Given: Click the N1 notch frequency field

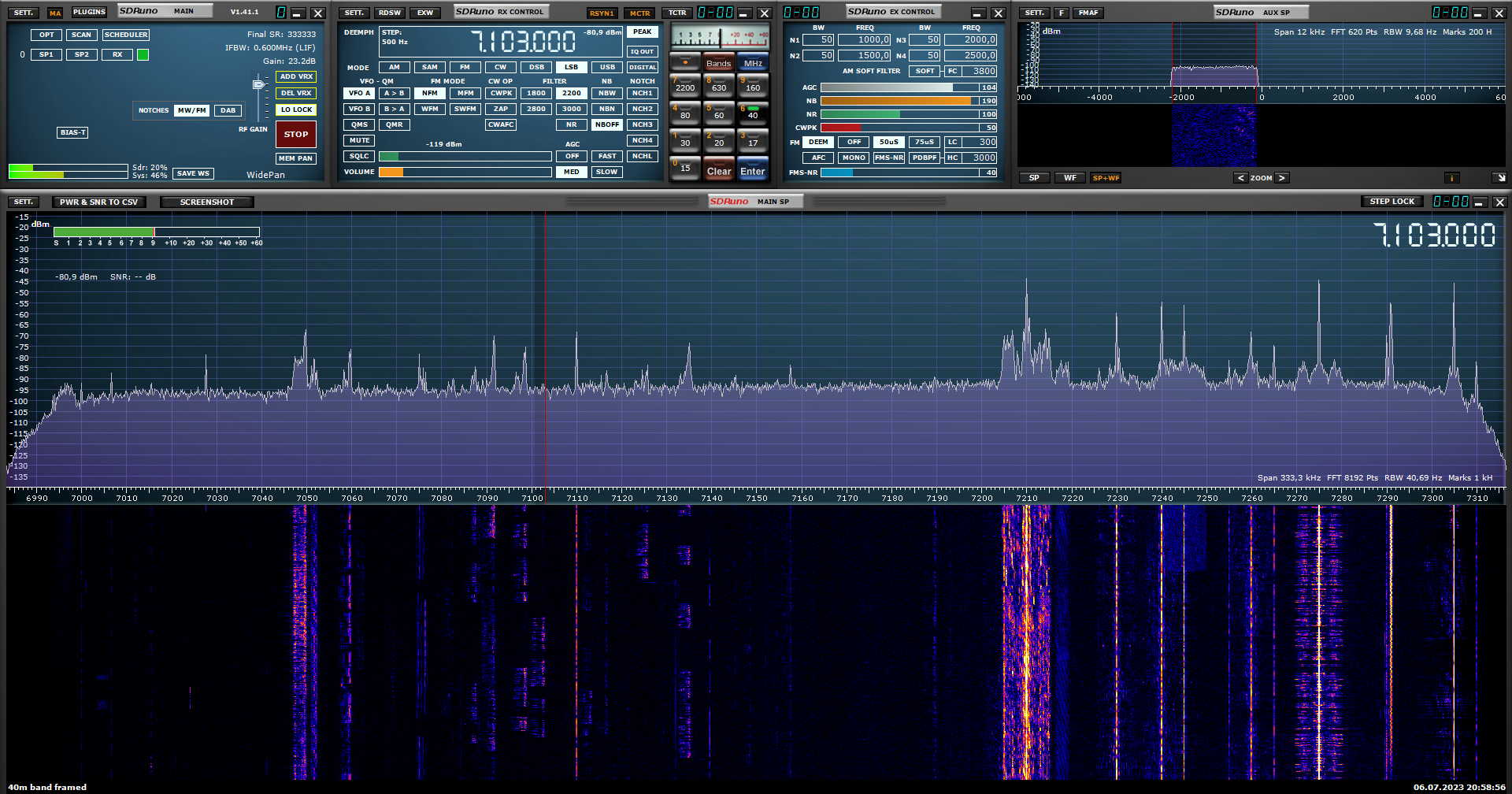Looking at the screenshot, I should pos(864,40).
